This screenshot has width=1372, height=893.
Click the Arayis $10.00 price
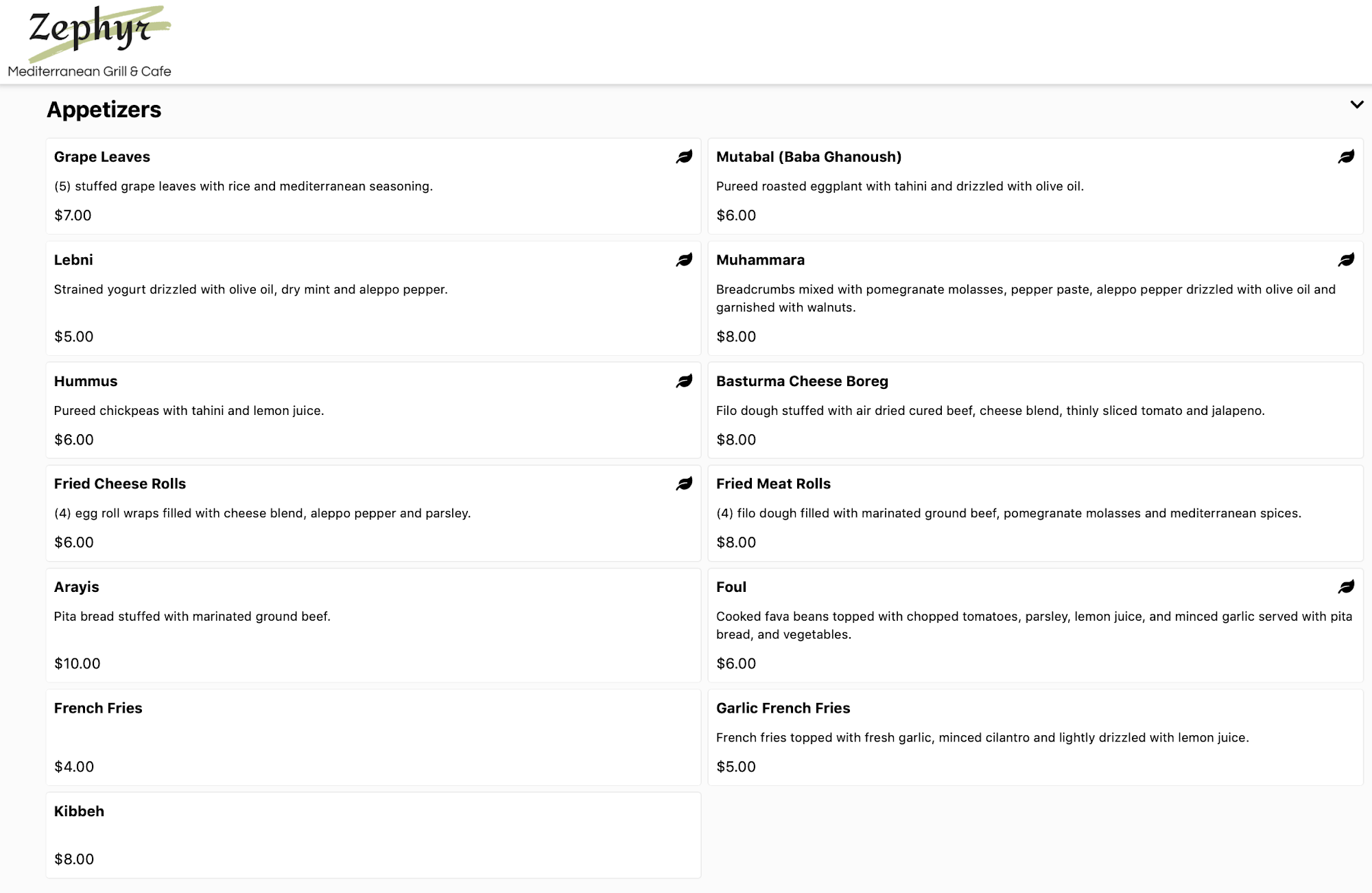point(78,664)
